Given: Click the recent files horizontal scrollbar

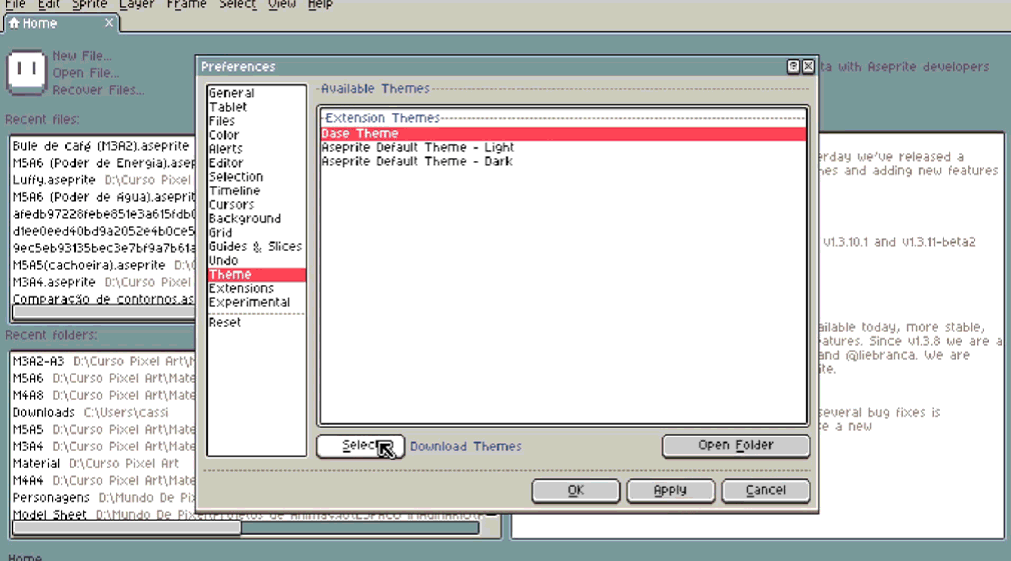Looking at the screenshot, I should tap(103, 313).
